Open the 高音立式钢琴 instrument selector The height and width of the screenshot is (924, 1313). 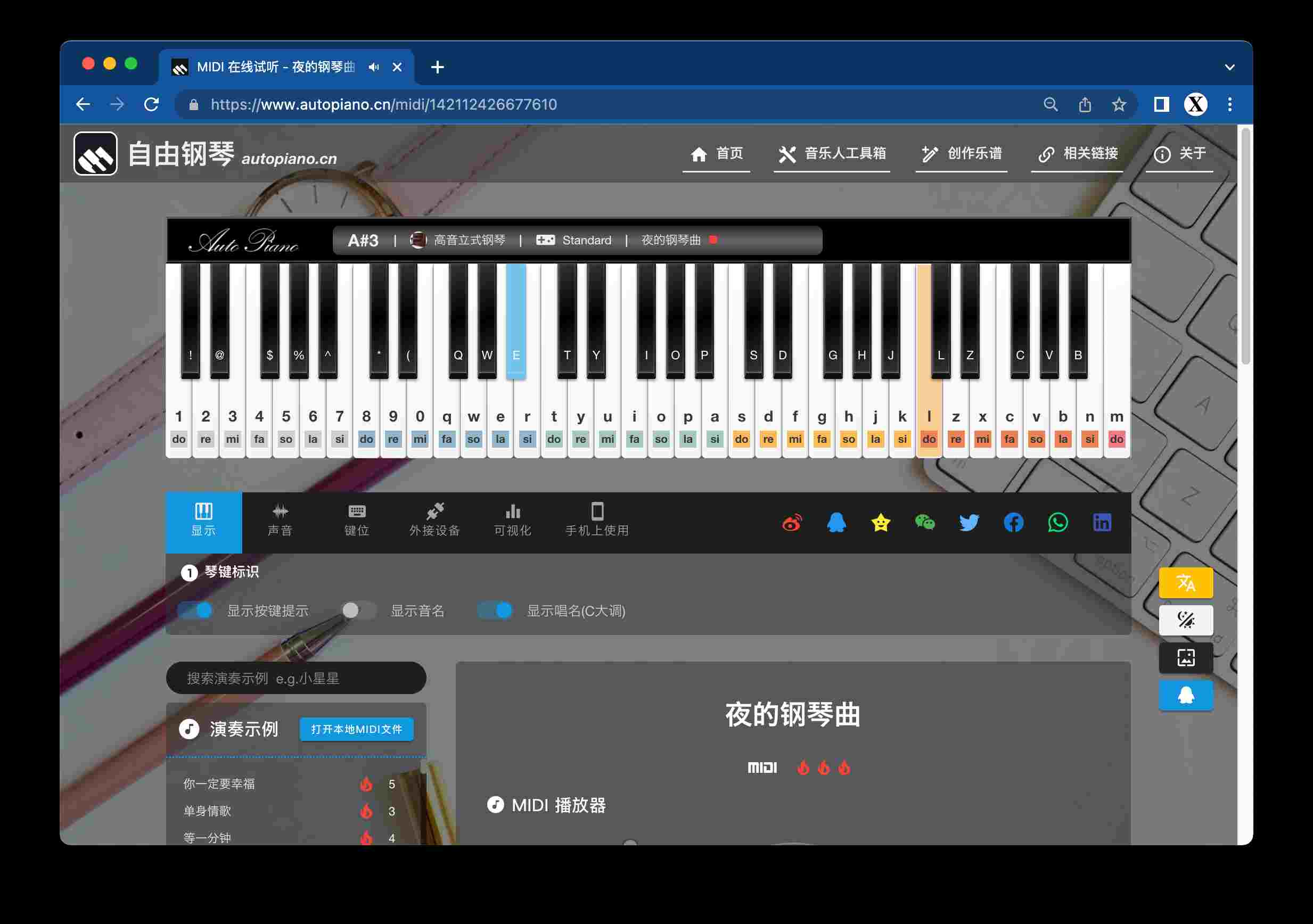coord(458,240)
